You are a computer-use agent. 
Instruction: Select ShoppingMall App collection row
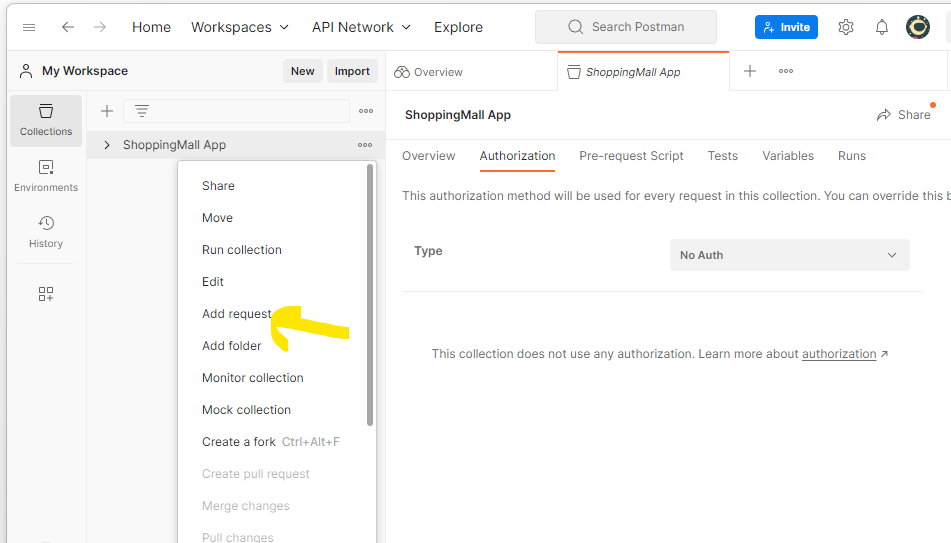pyautogui.click(x=236, y=145)
